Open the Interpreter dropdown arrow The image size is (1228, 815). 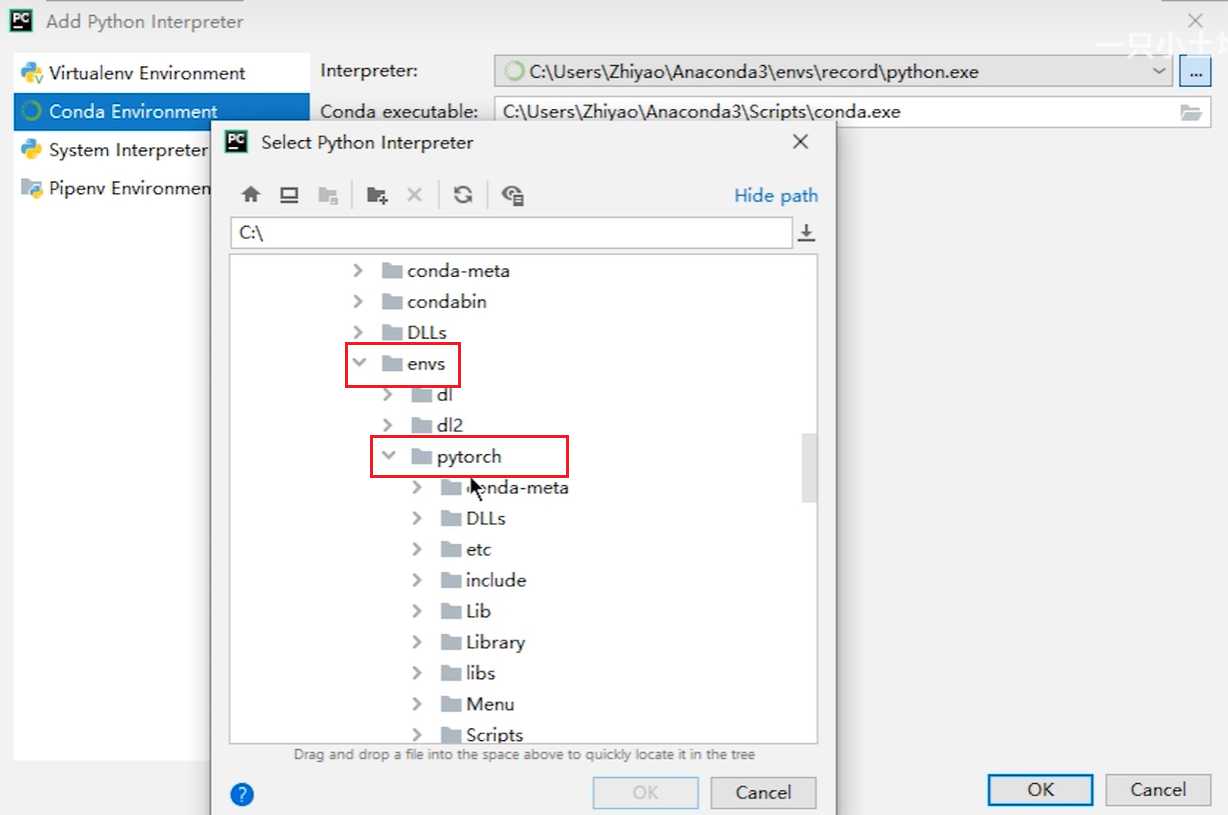click(x=1159, y=71)
